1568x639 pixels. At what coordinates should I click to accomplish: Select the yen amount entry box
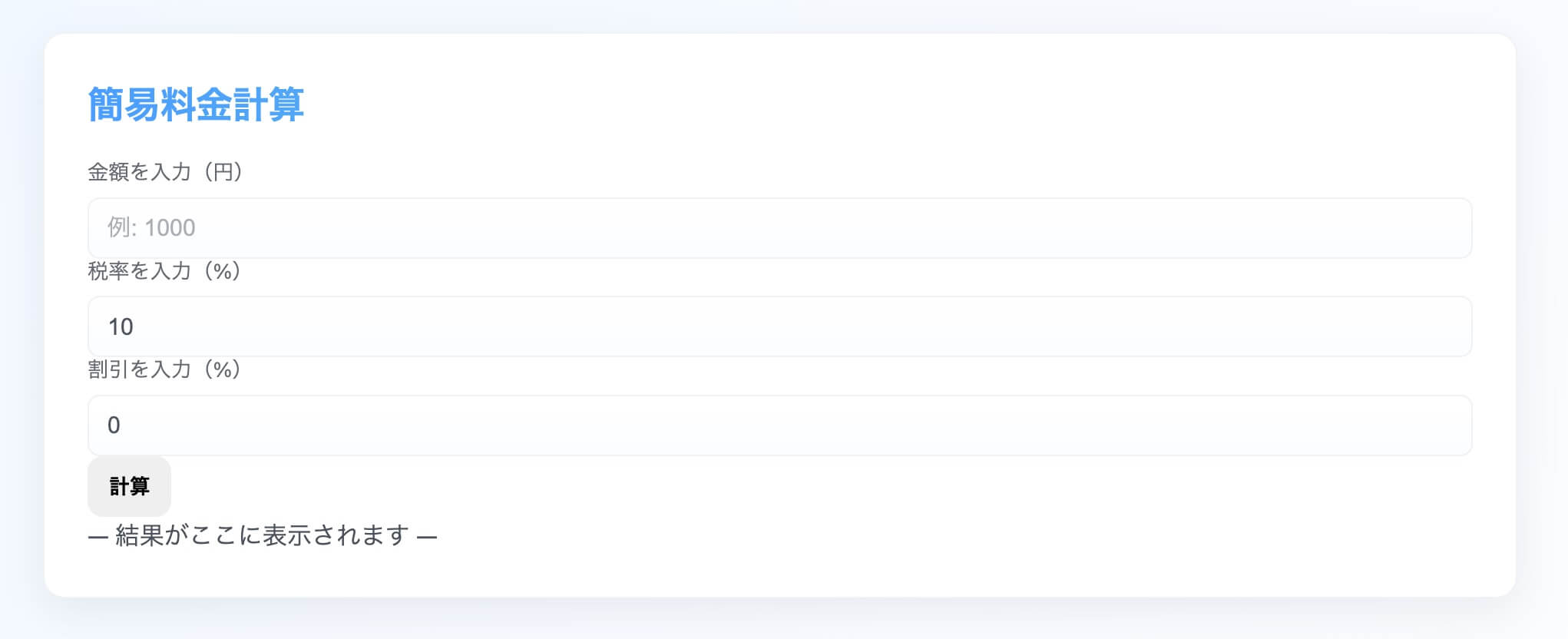click(x=779, y=228)
